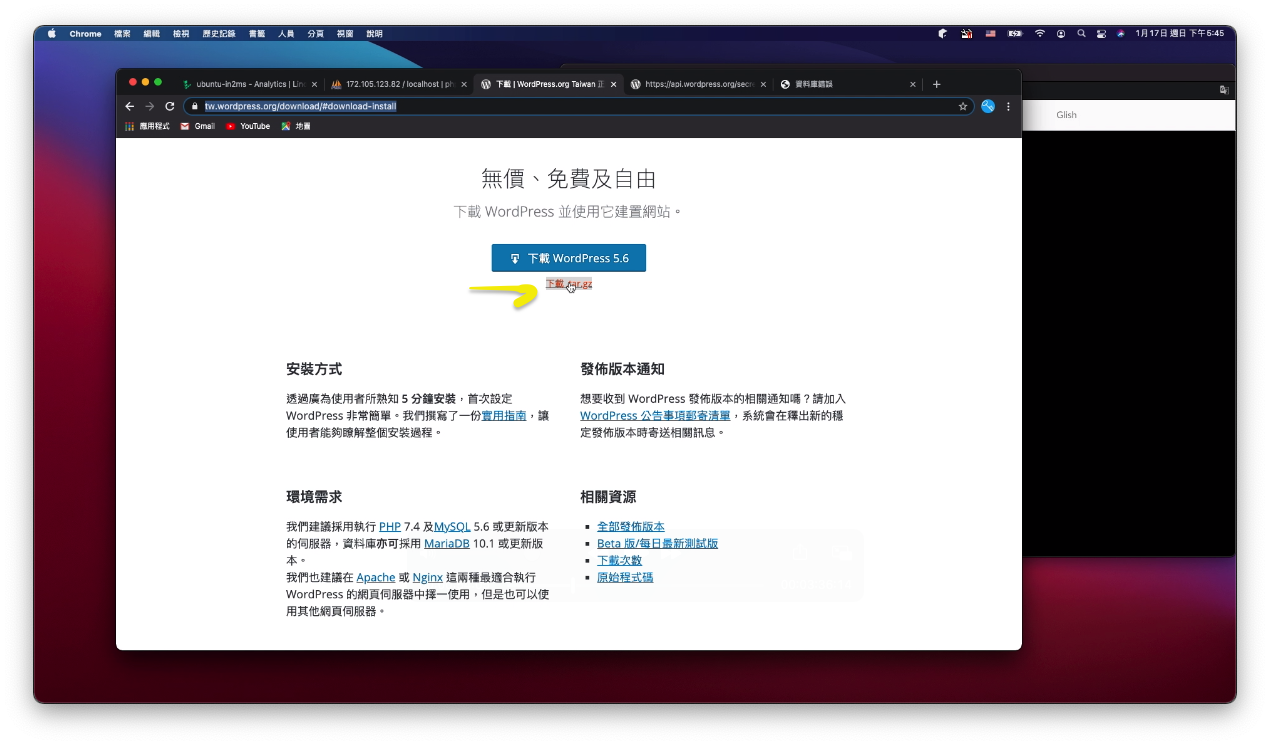Click the Siri icon in menu bar

[x=1121, y=33]
